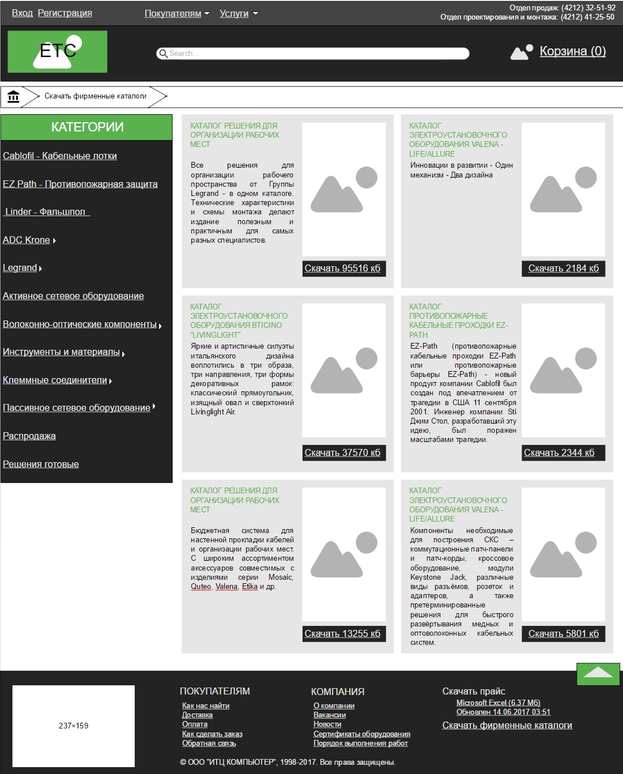Viewport: 623px width, 774px height.
Task: Open Обратная связь footer link
Action: pyautogui.click(x=209, y=743)
